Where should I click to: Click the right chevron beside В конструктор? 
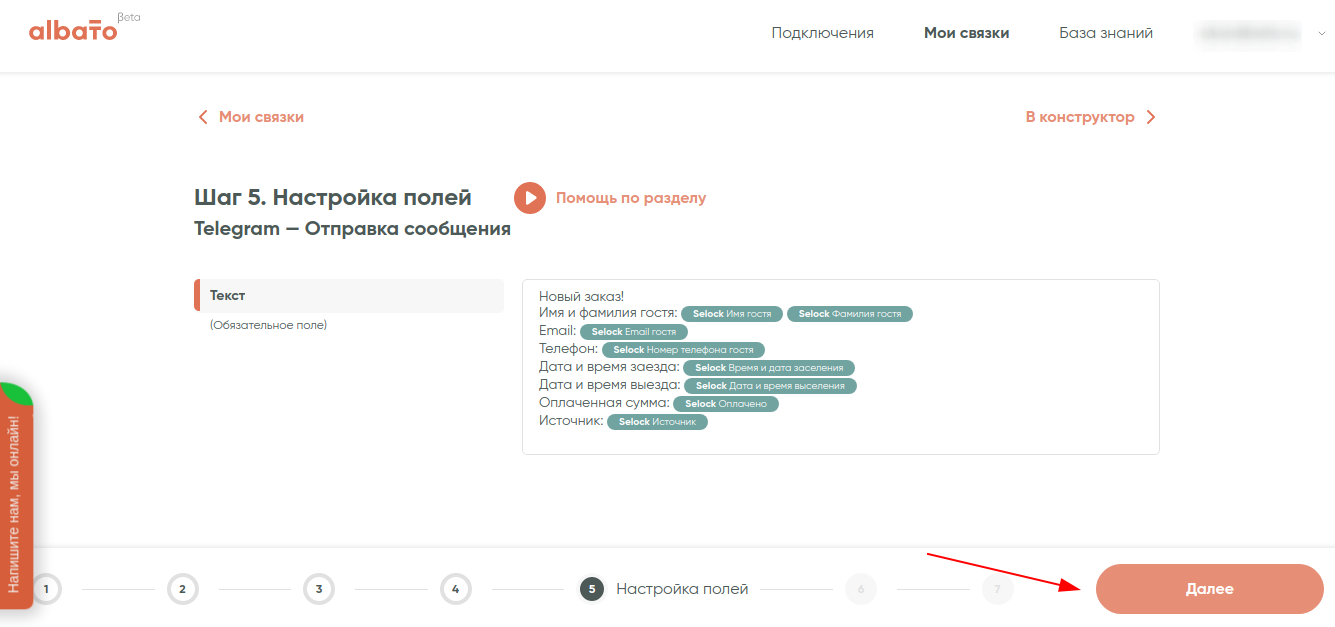[x=1151, y=117]
